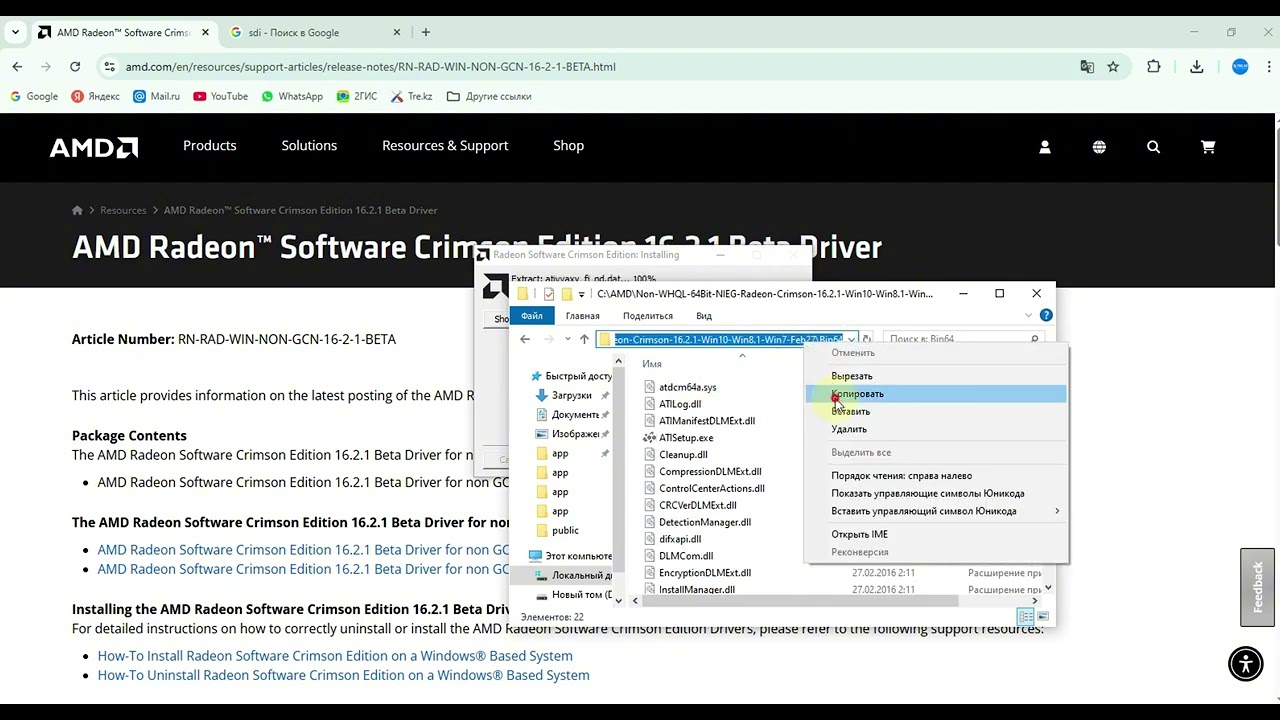Choose Удалить in context menu
This screenshot has width=1280, height=720.
coord(936,429)
